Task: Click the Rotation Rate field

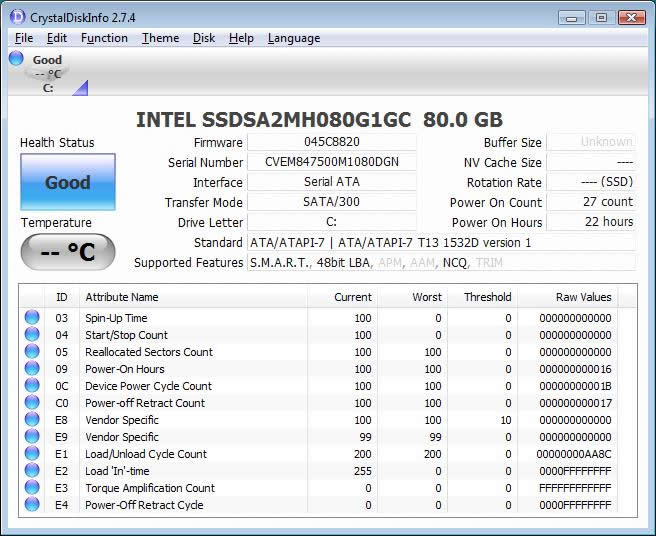Action: pyautogui.click(x=592, y=182)
